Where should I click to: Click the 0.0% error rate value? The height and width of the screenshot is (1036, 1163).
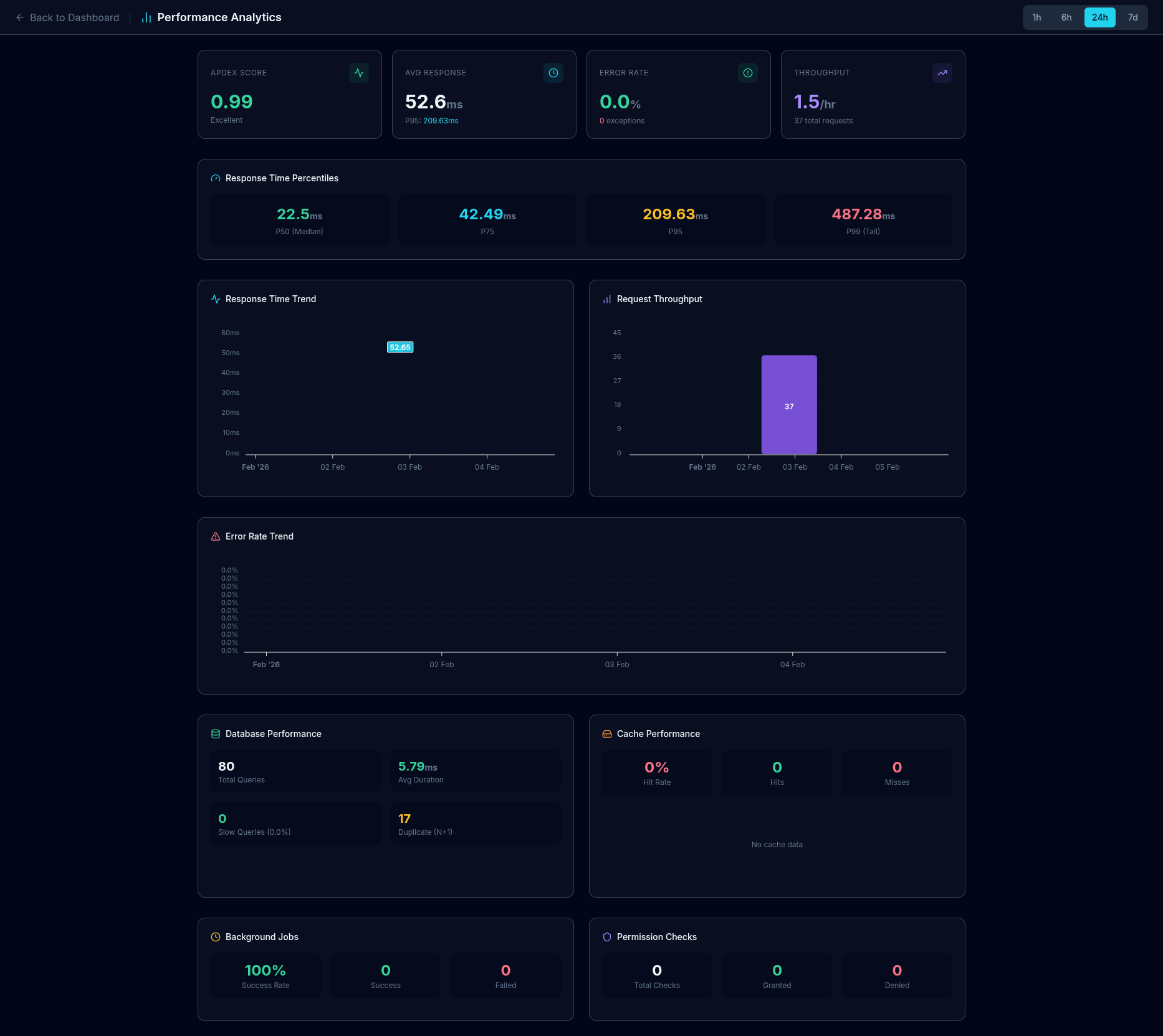coord(620,102)
